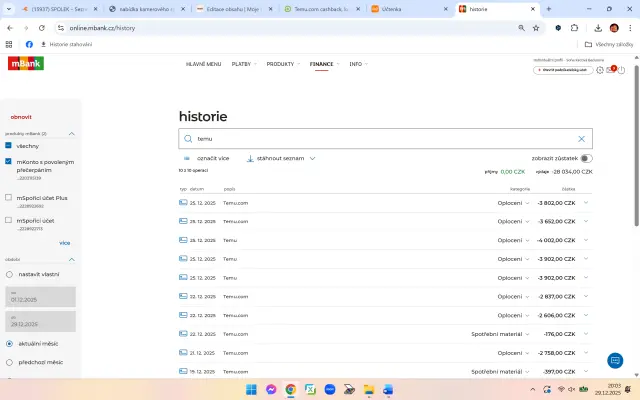Click the mBank logo
This screenshot has width=640, height=400.
point(25,64)
